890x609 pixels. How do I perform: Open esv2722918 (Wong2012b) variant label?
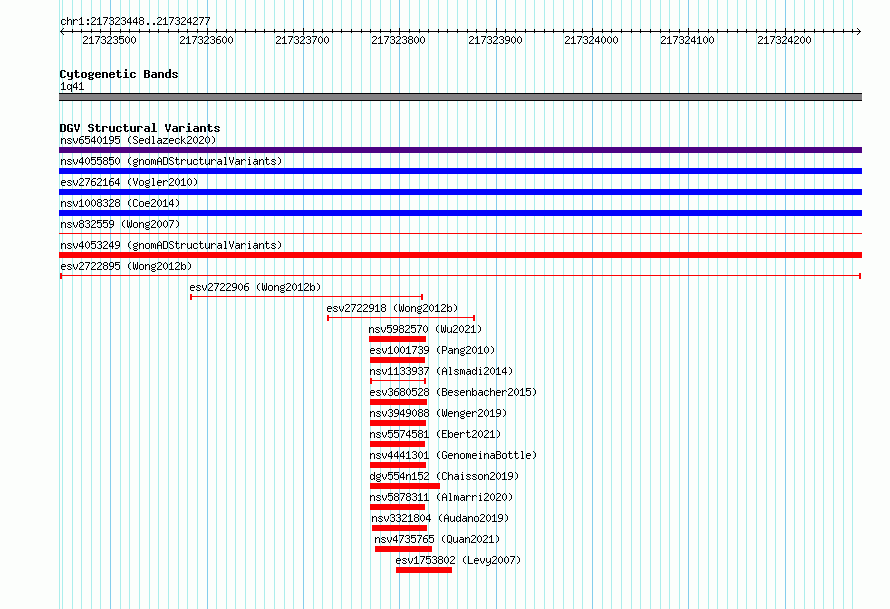392,308
